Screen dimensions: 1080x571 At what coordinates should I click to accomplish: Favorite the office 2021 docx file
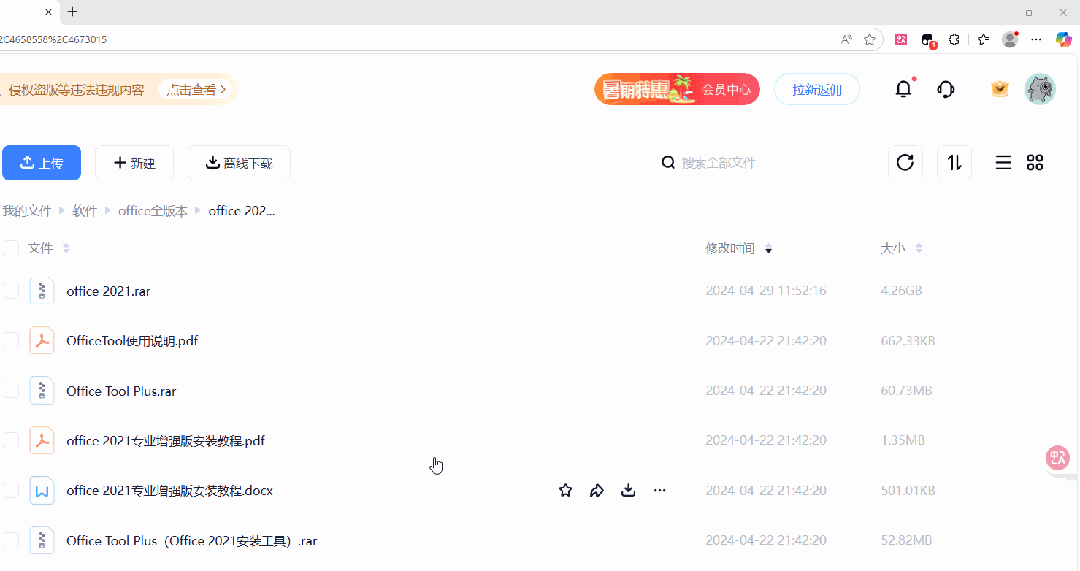(x=565, y=490)
